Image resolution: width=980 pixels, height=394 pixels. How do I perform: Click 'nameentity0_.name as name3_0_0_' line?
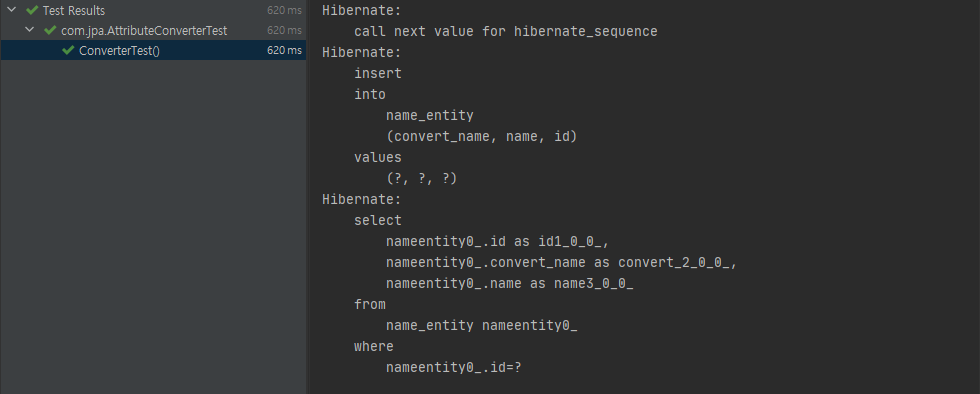coord(509,283)
